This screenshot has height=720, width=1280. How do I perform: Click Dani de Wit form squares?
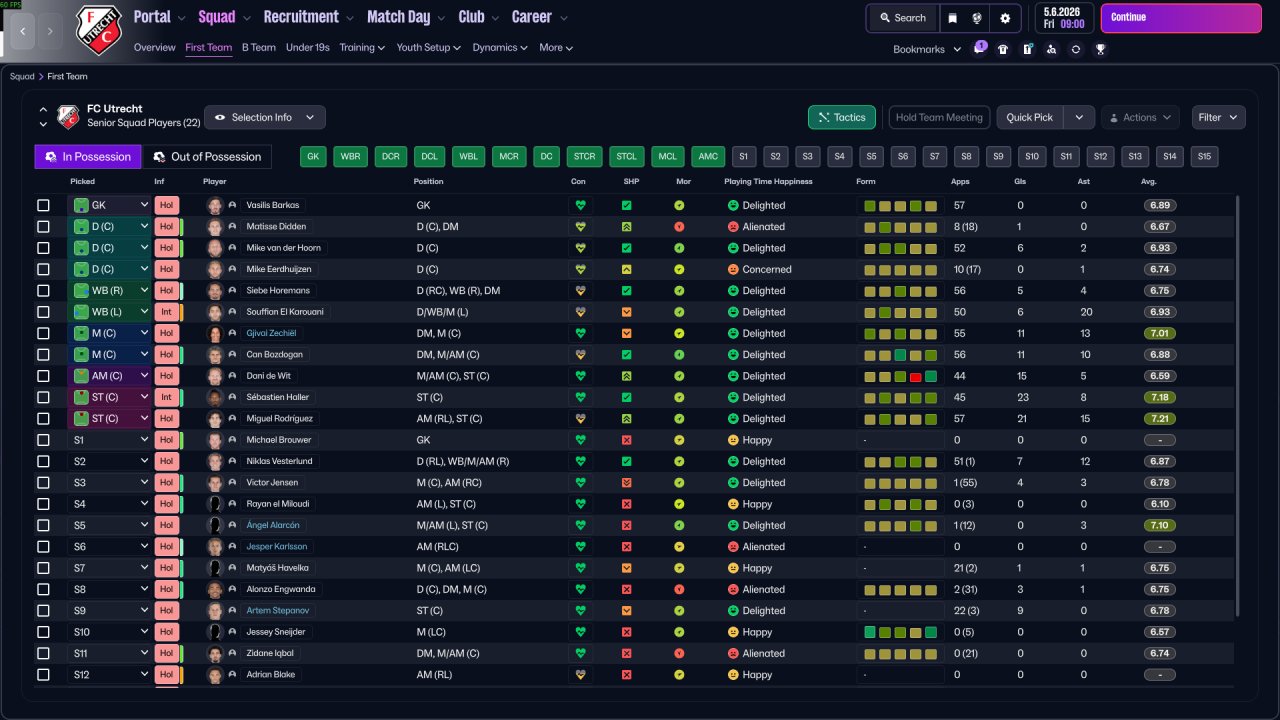pyautogui.click(x=900, y=376)
